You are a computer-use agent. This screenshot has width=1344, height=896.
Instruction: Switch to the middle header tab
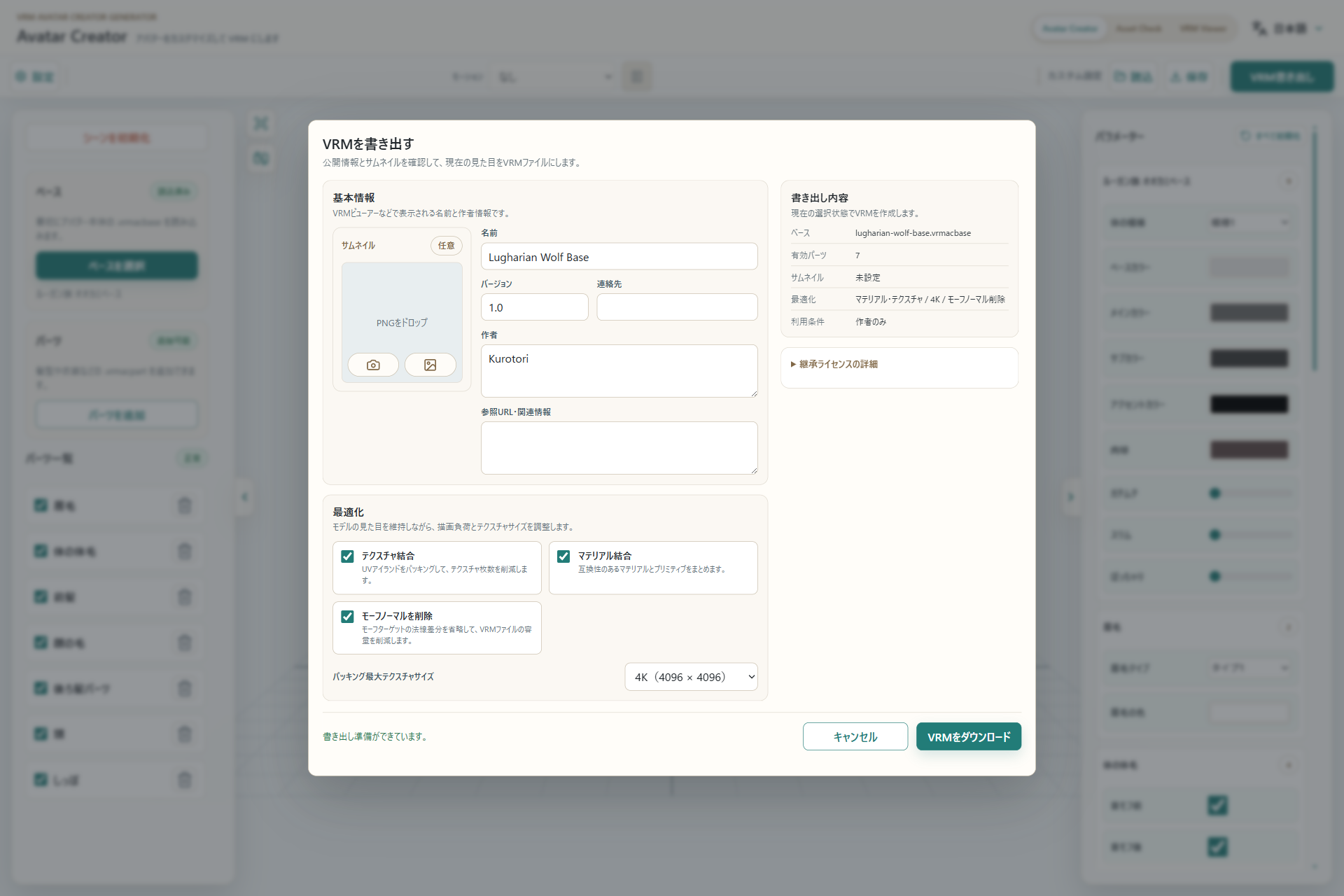click(1138, 29)
